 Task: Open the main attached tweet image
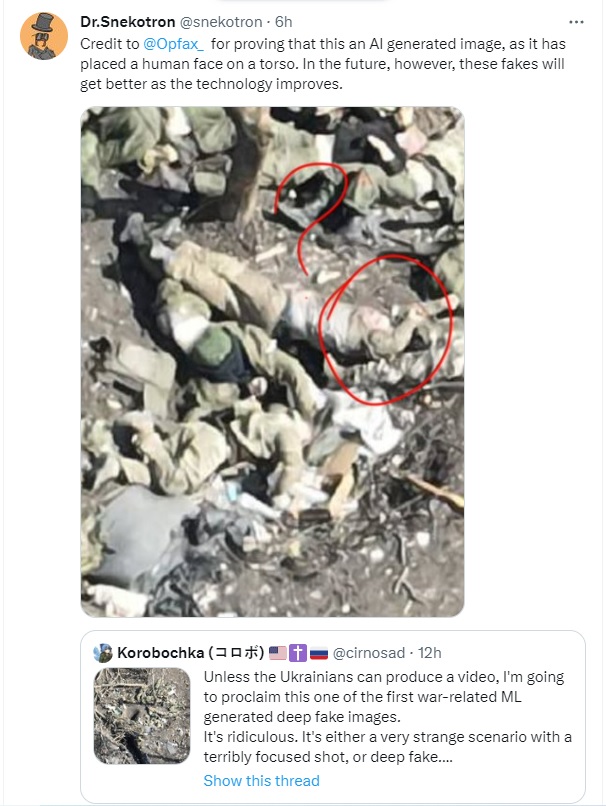tap(272, 362)
